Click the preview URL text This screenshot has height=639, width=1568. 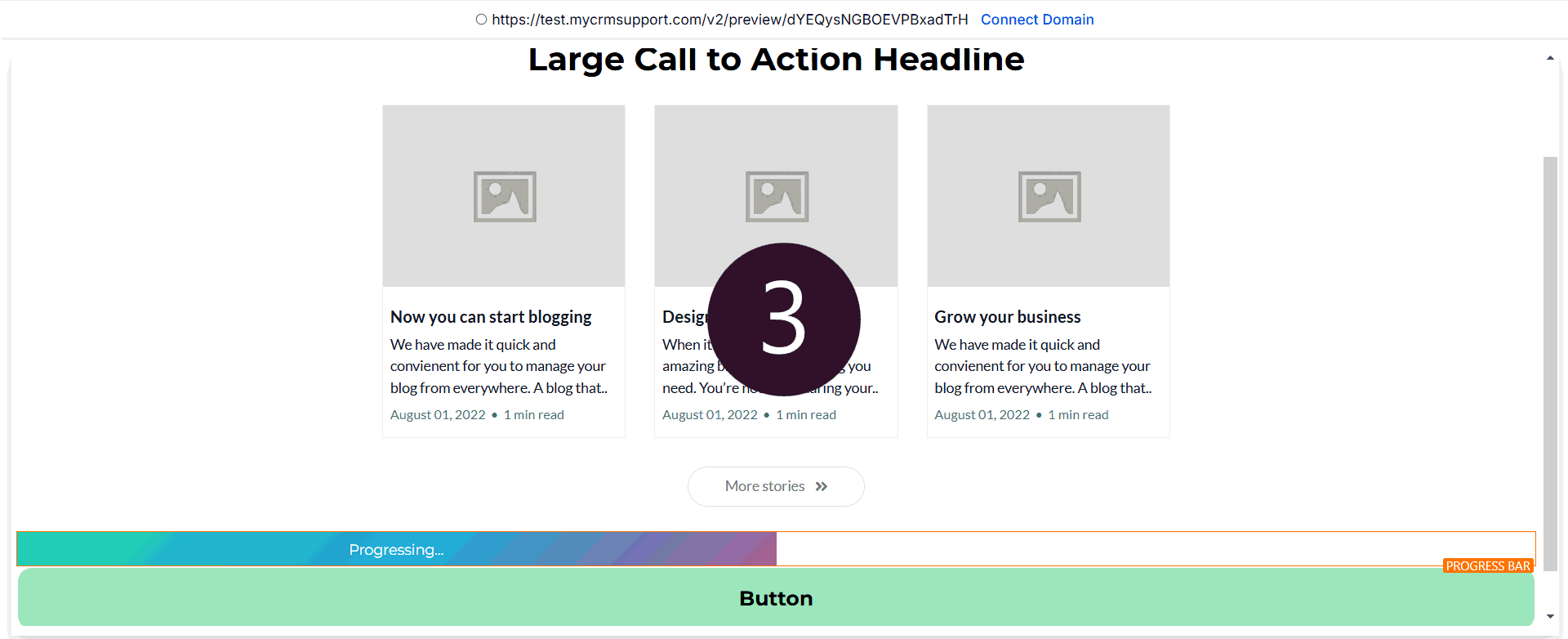coord(730,20)
